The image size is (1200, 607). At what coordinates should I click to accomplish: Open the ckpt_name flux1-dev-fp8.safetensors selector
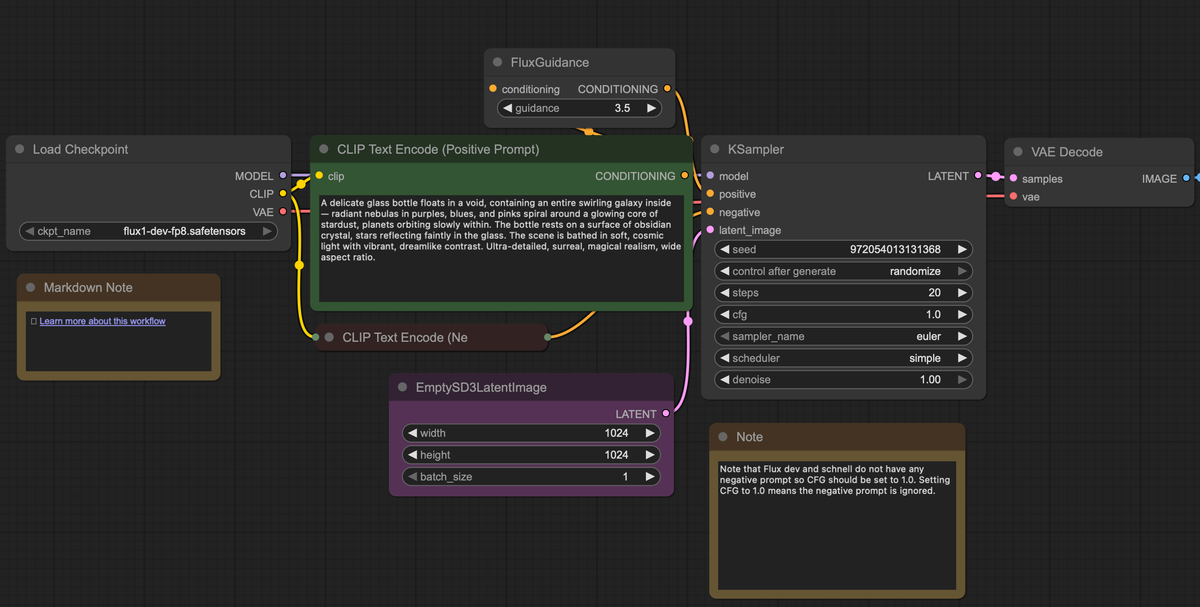click(148, 231)
